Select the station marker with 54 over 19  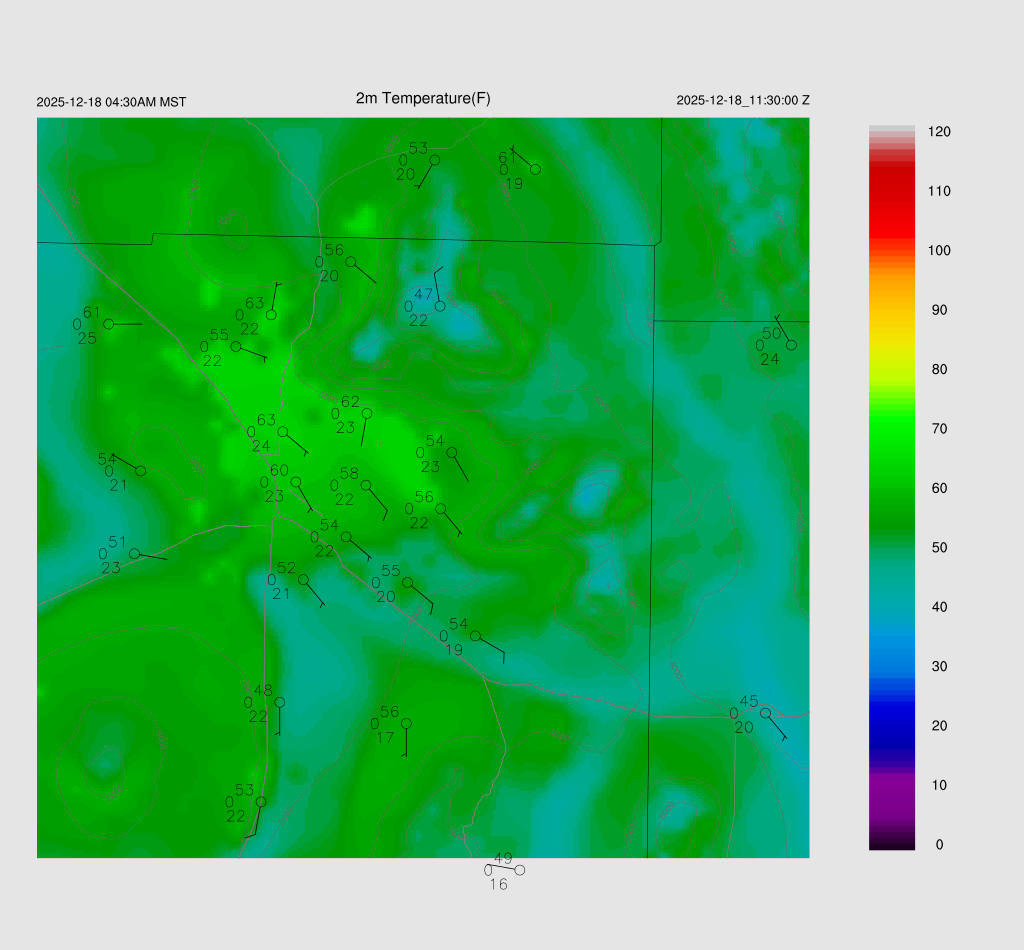pos(476,636)
